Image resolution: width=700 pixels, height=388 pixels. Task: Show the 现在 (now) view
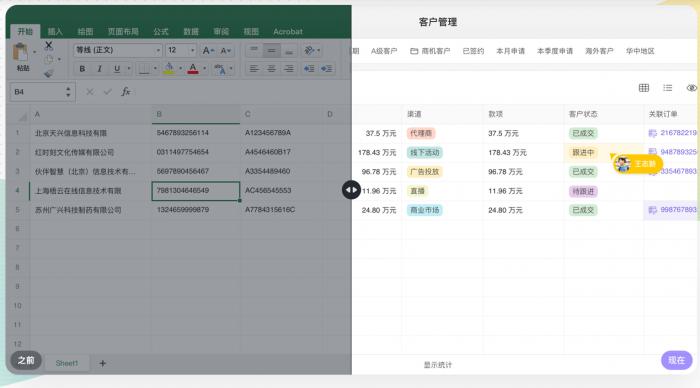[x=676, y=360]
